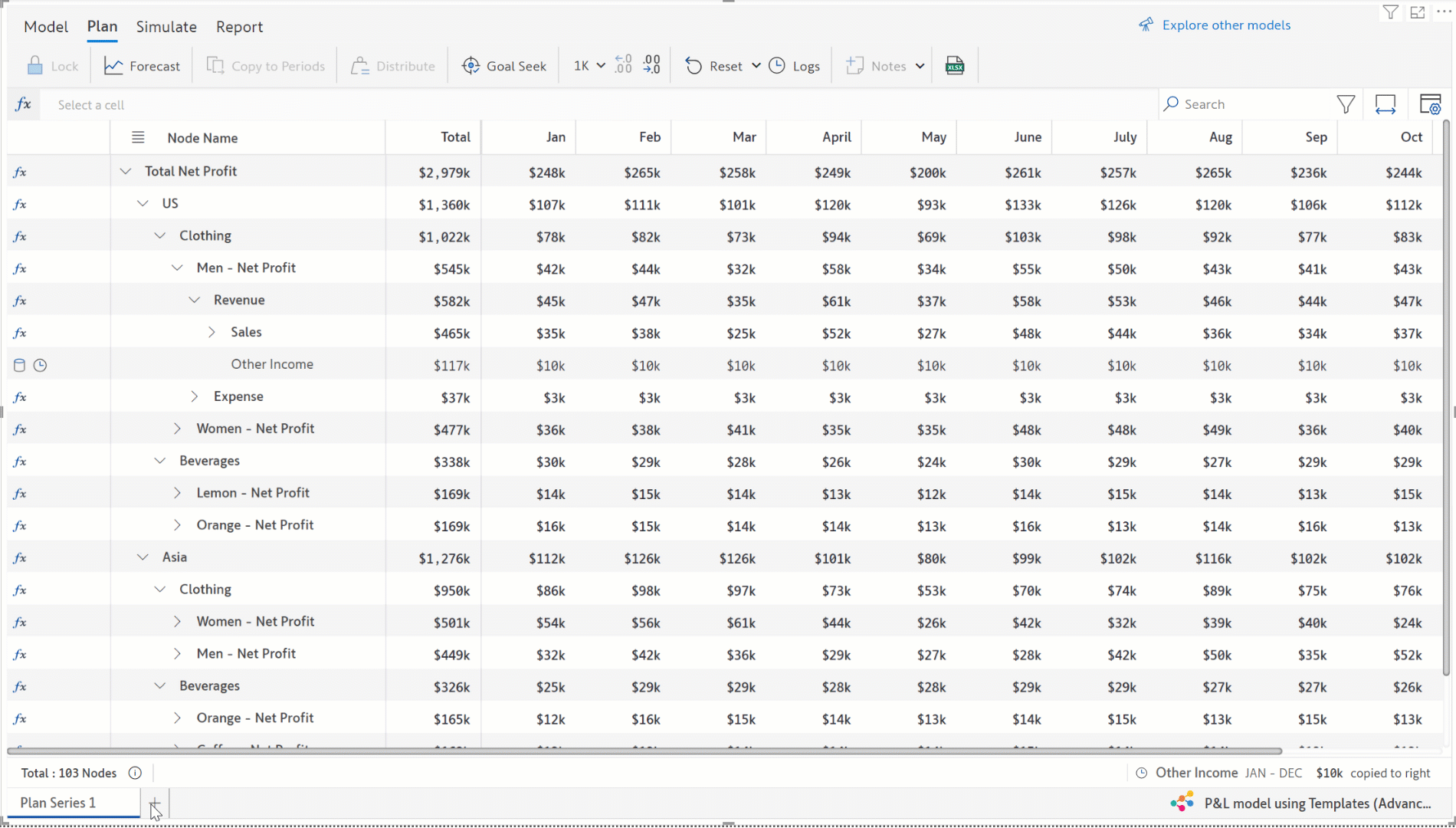Open the Reset dropdown arrow
This screenshot has width=1456, height=828.
click(x=756, y=66)
